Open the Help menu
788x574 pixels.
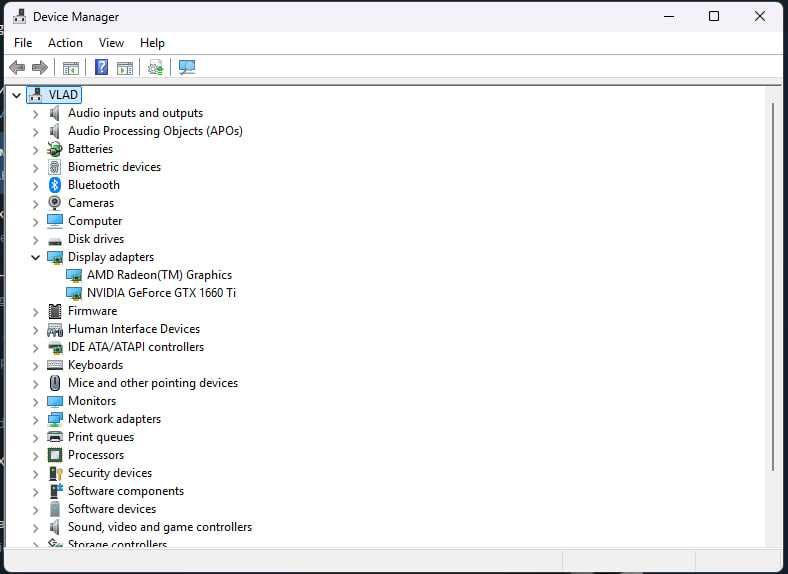[x=152, y=43]
